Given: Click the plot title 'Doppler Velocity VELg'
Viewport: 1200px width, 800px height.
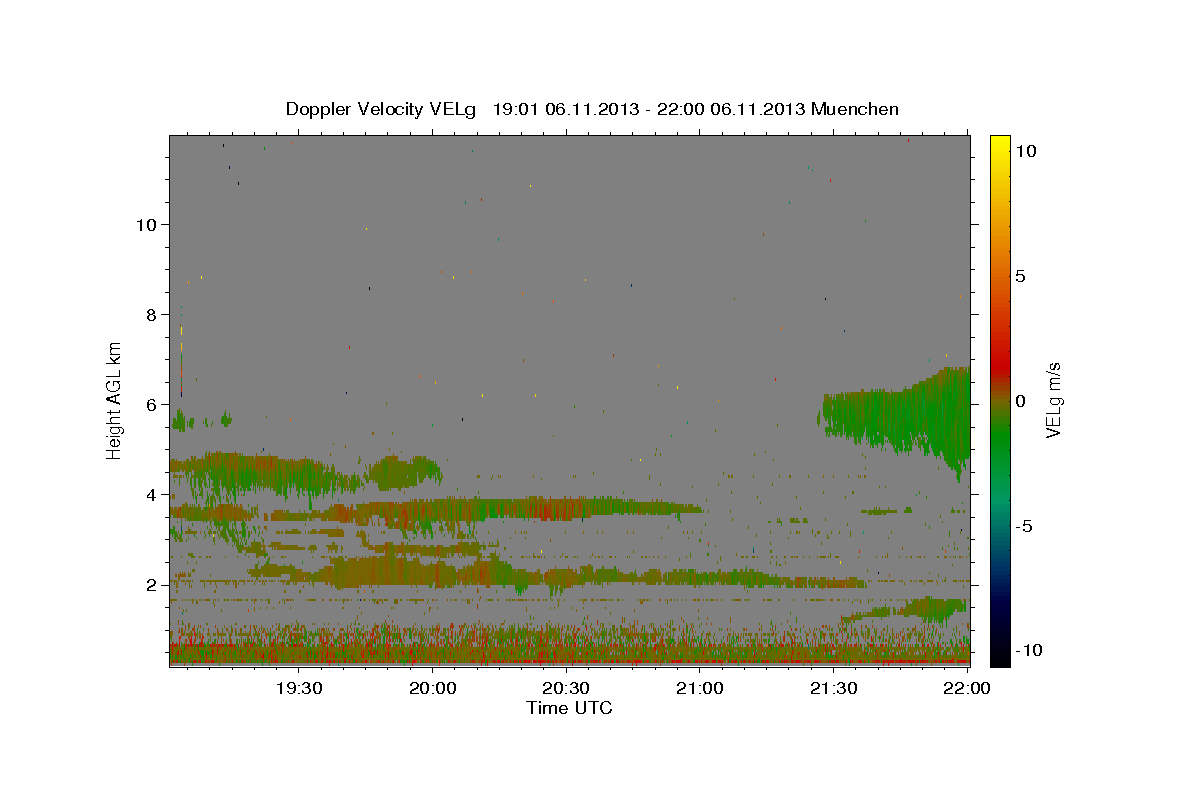Looking at the screenshot, I should [381, 109].
